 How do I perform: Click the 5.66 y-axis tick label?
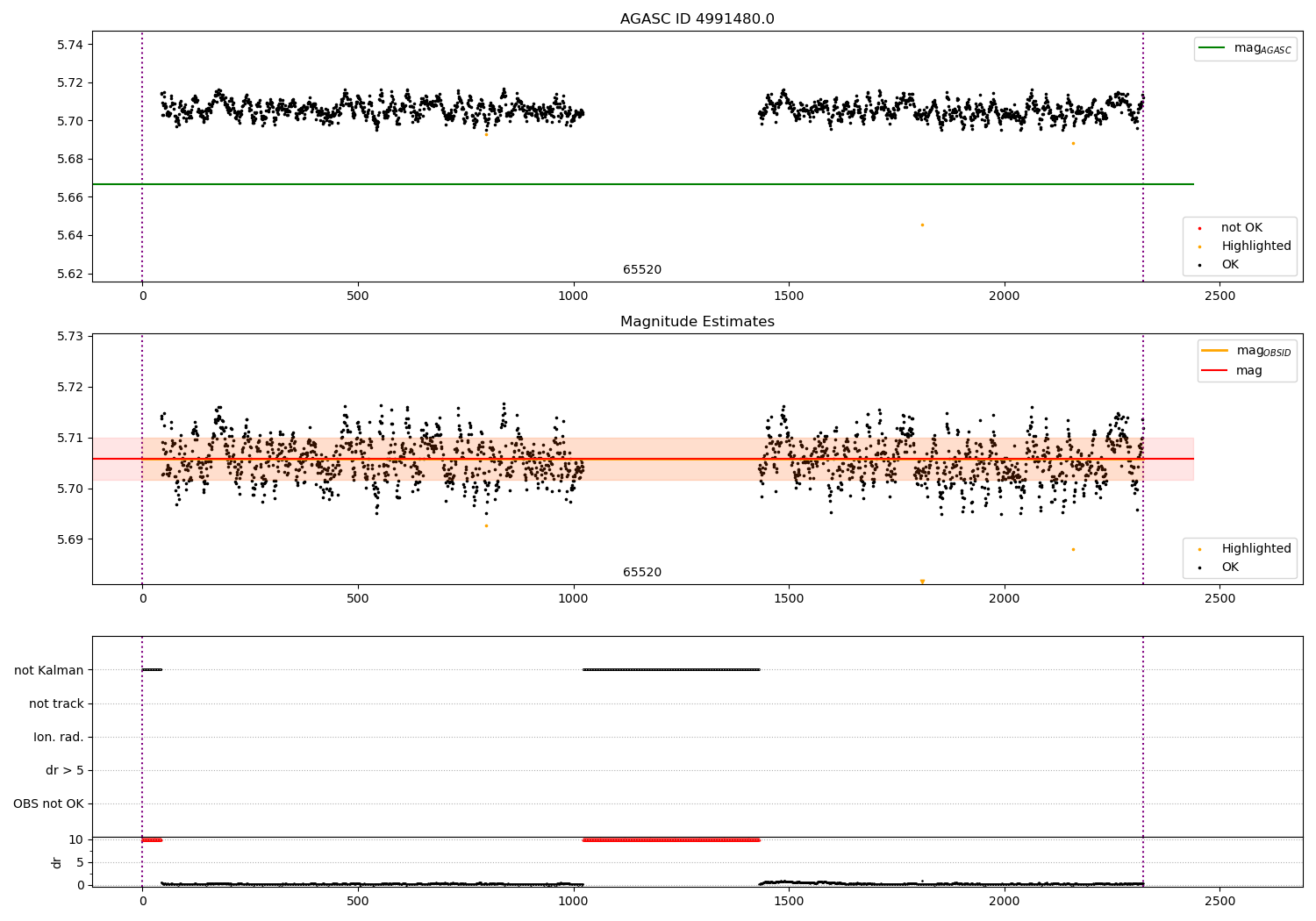tap(69, 197)
